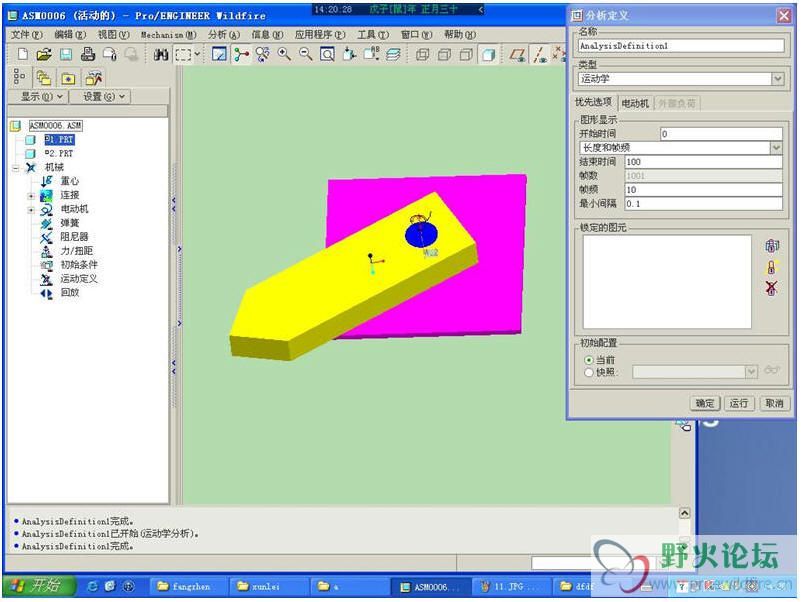Toggle datum axes display icon
The width and height of the screenshot is (802, 602).
(x=539, y=54)
